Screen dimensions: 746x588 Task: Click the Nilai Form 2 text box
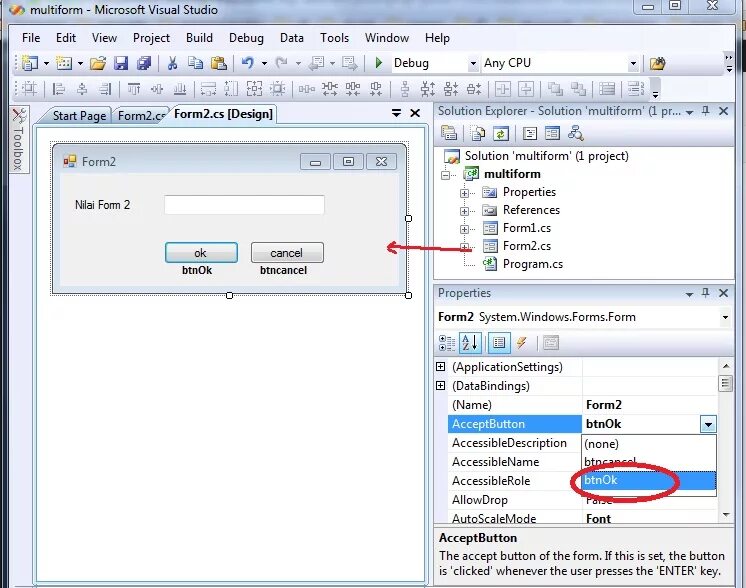click(244, 205)
